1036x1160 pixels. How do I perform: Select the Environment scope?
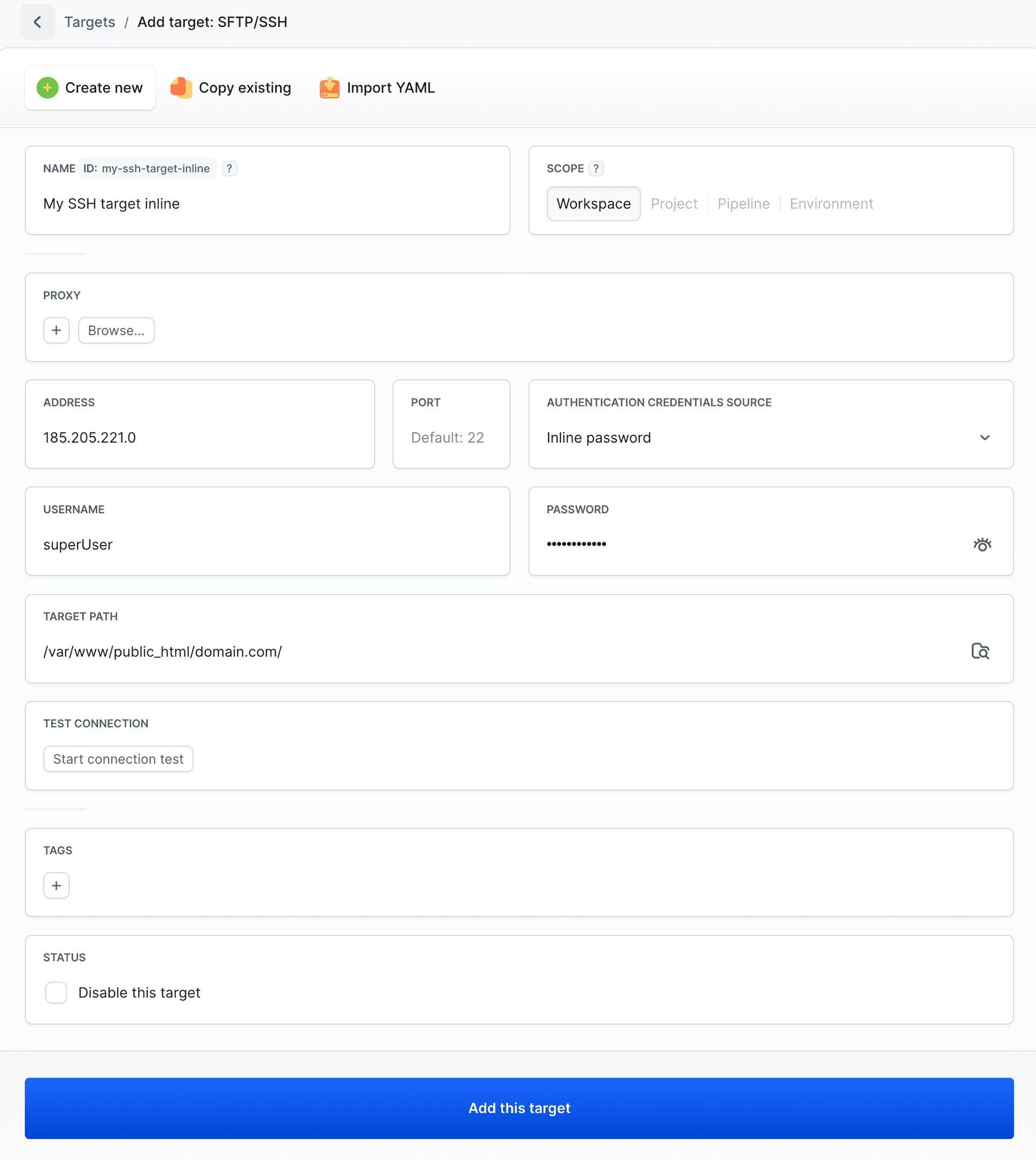point(831,203)
